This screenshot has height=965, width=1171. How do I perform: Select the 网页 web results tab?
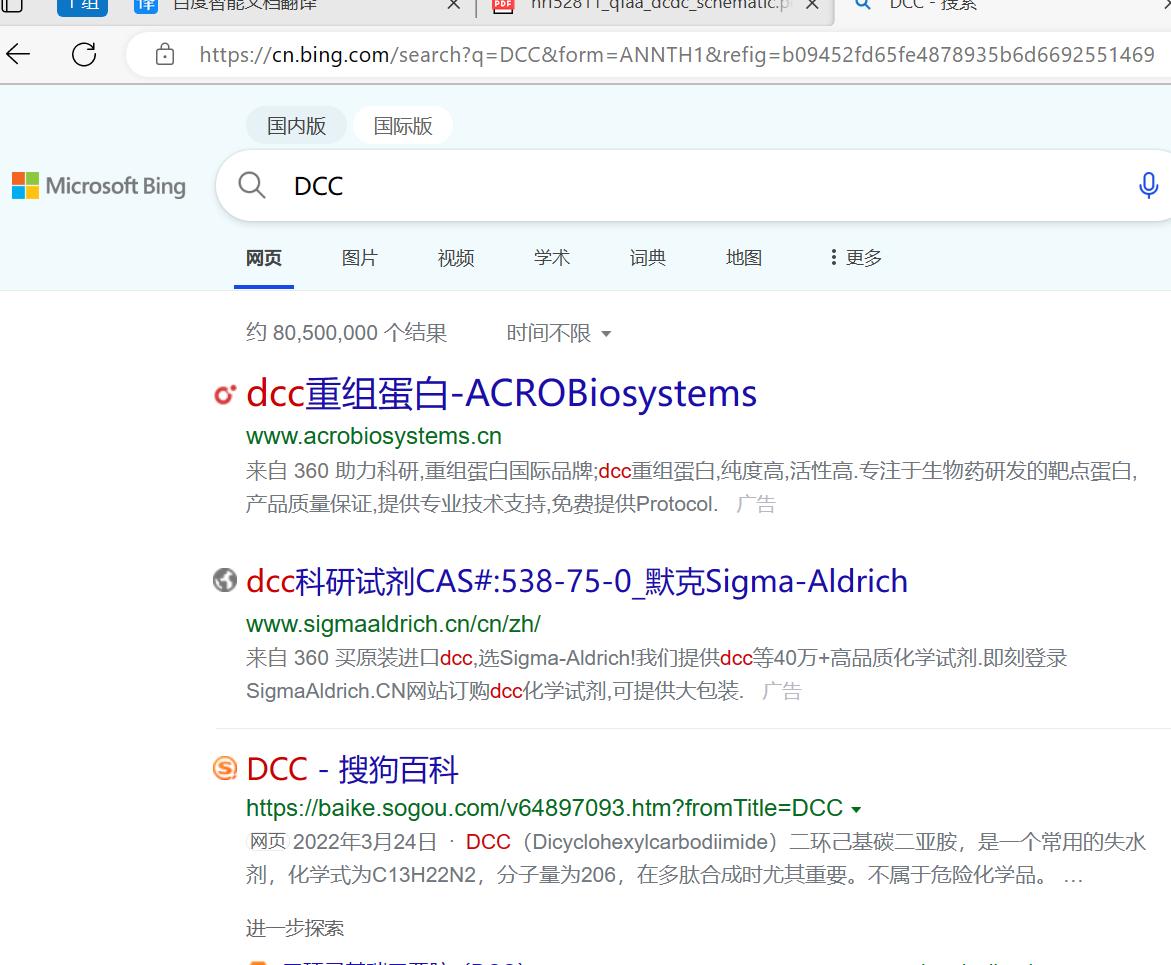264,258
